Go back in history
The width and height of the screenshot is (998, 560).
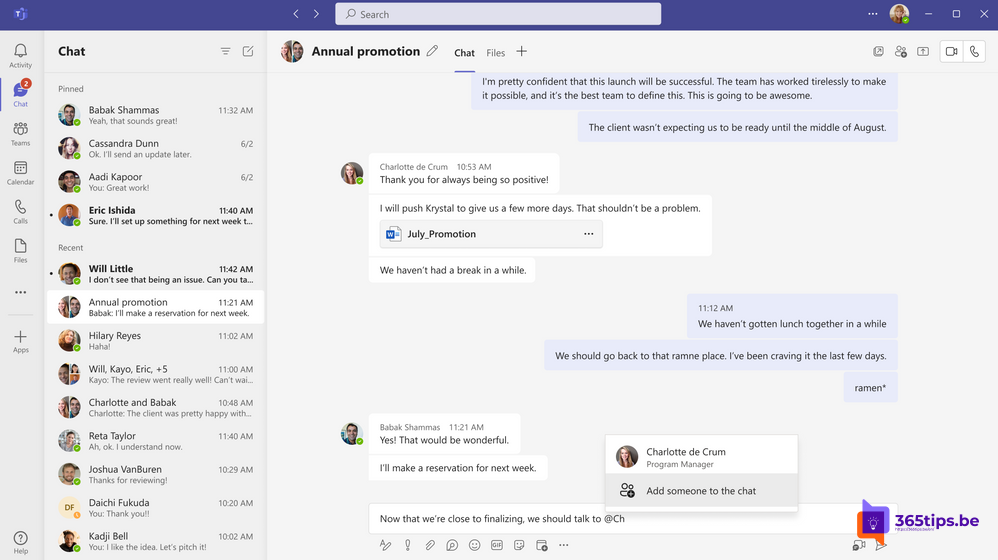[296, 14]
